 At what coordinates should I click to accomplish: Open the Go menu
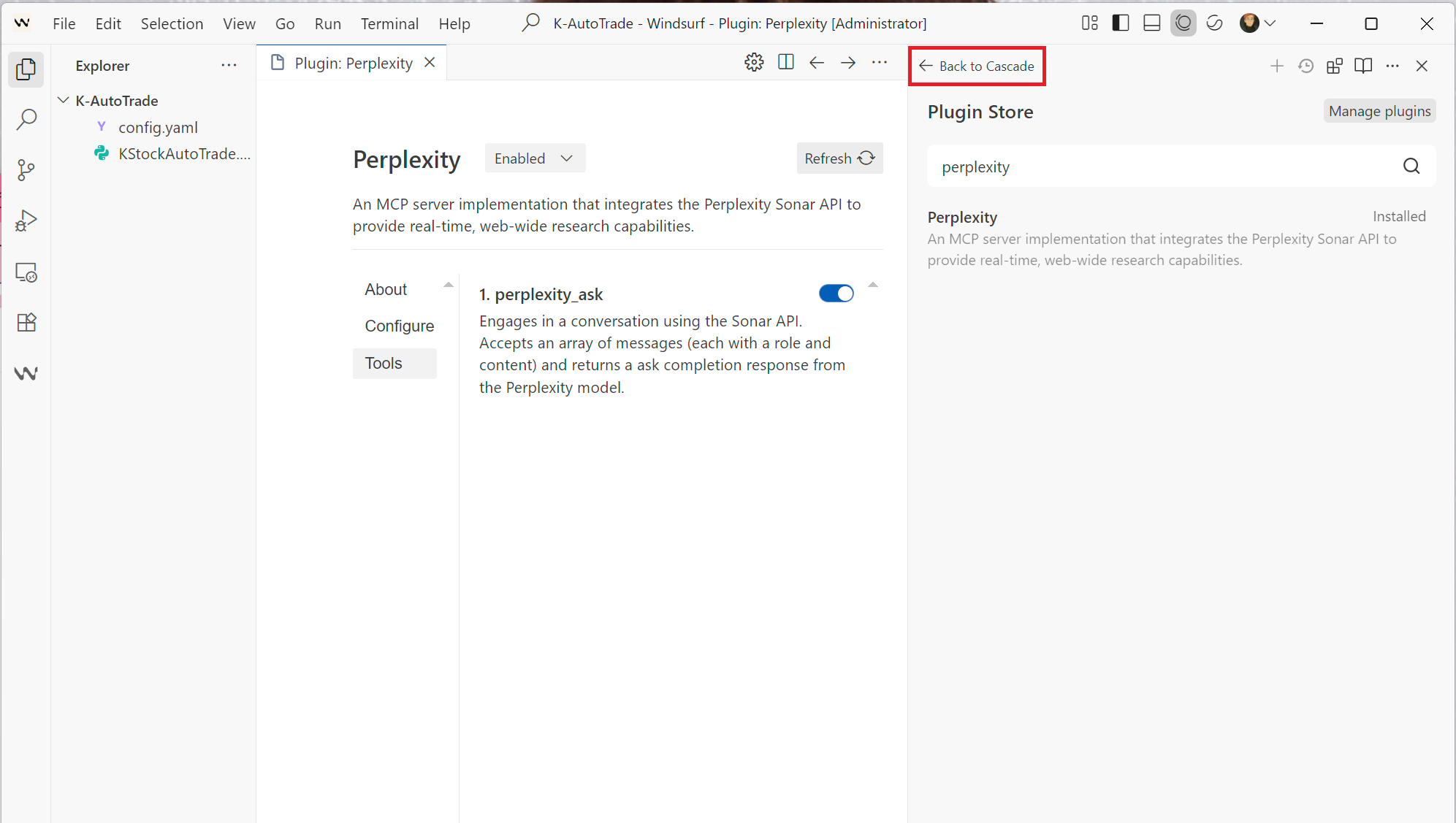pos(285,23)
